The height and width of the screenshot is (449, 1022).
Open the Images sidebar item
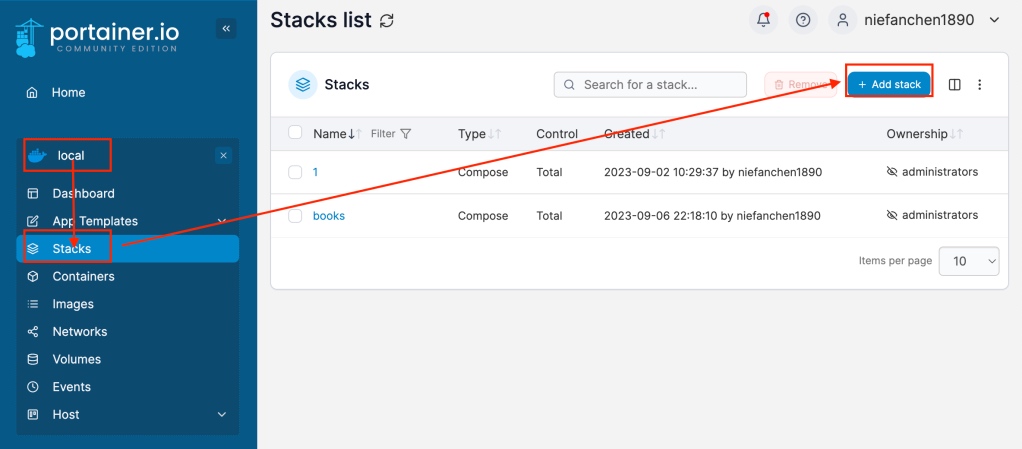tap(73, 304)
